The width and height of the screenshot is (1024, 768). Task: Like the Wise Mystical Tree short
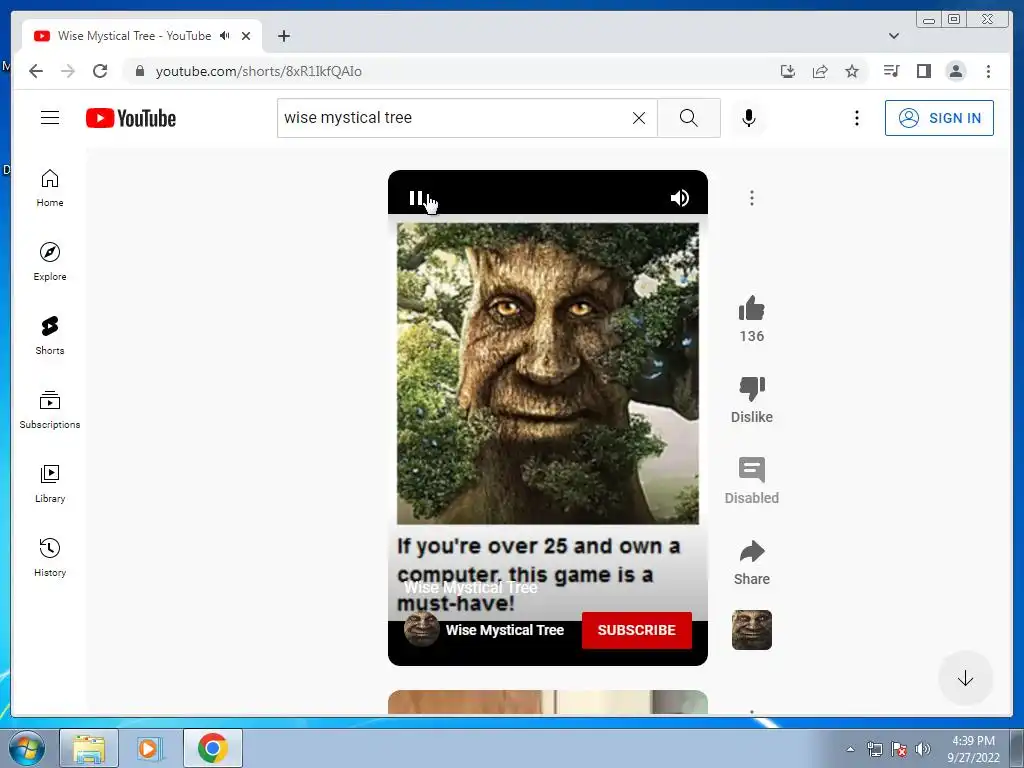(x=752, y=308)
